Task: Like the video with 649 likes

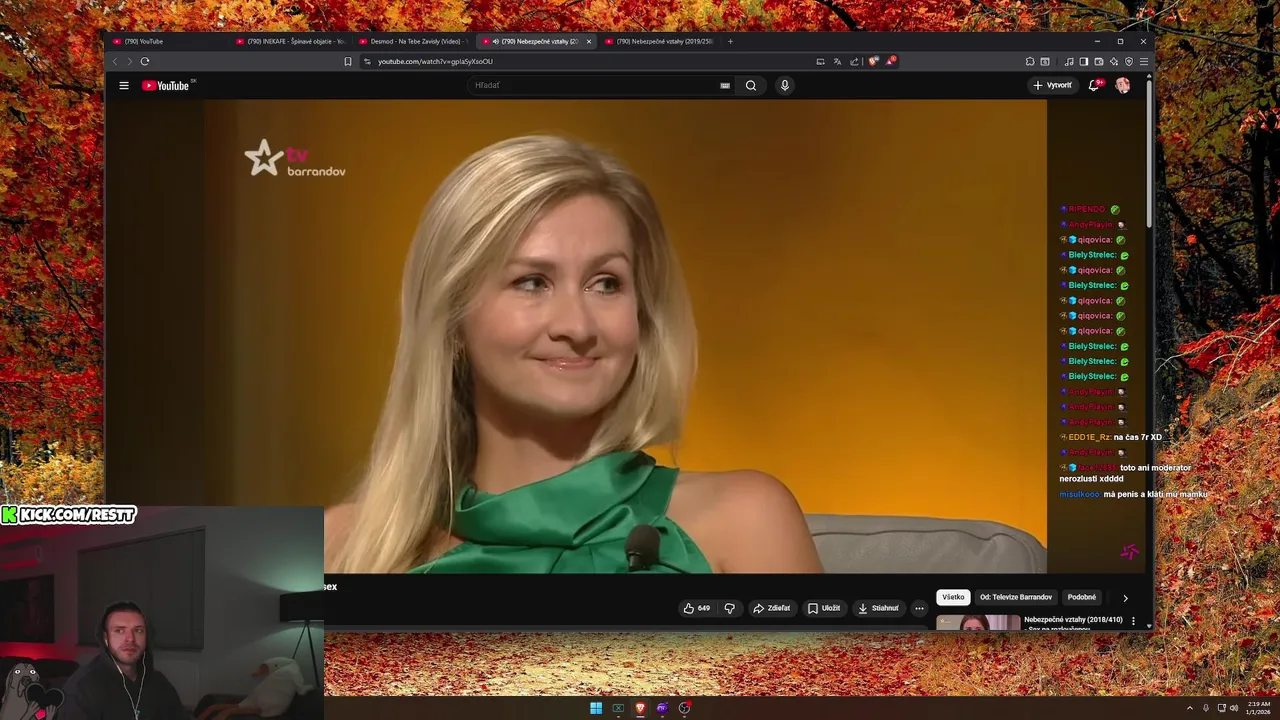Action: tap(697, 608)
